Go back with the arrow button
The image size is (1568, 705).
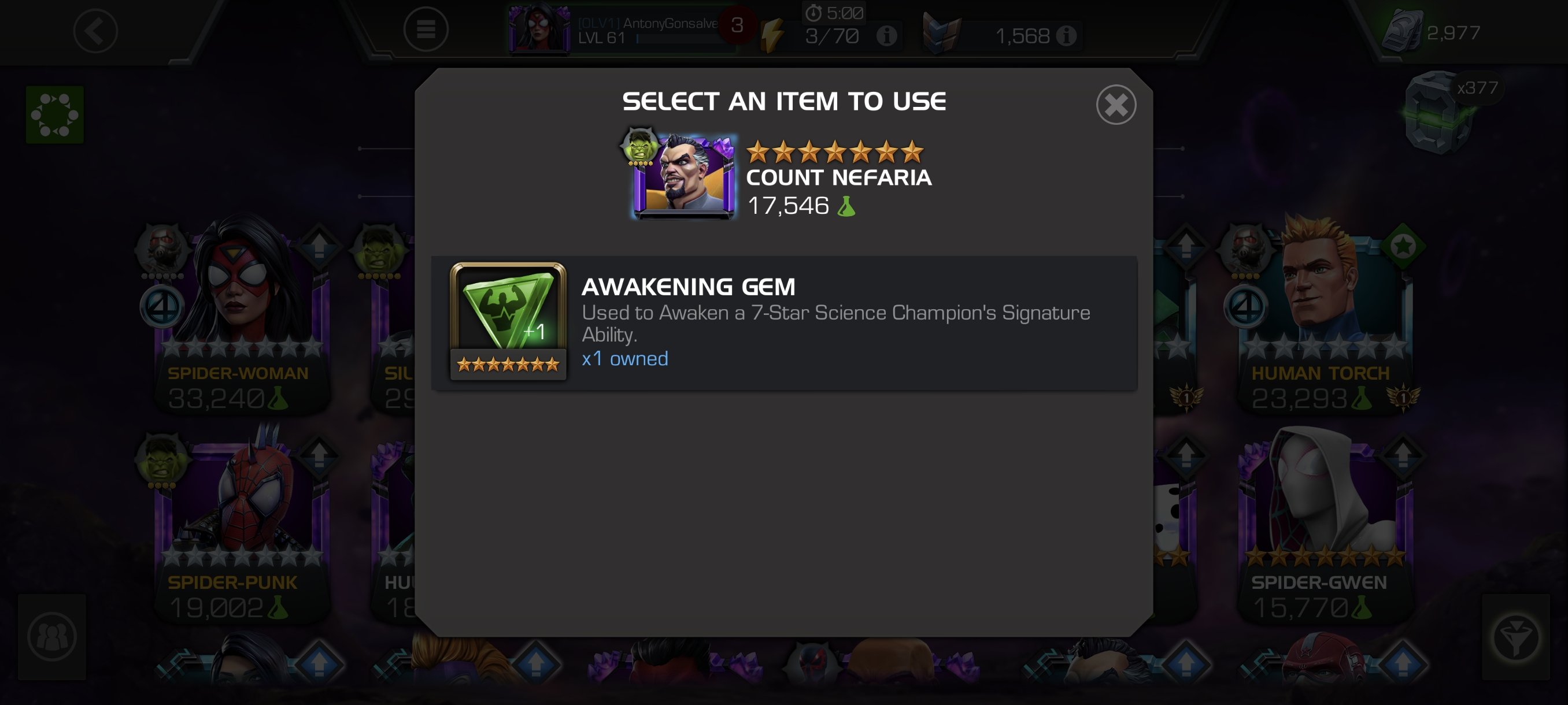pos(95,31)
